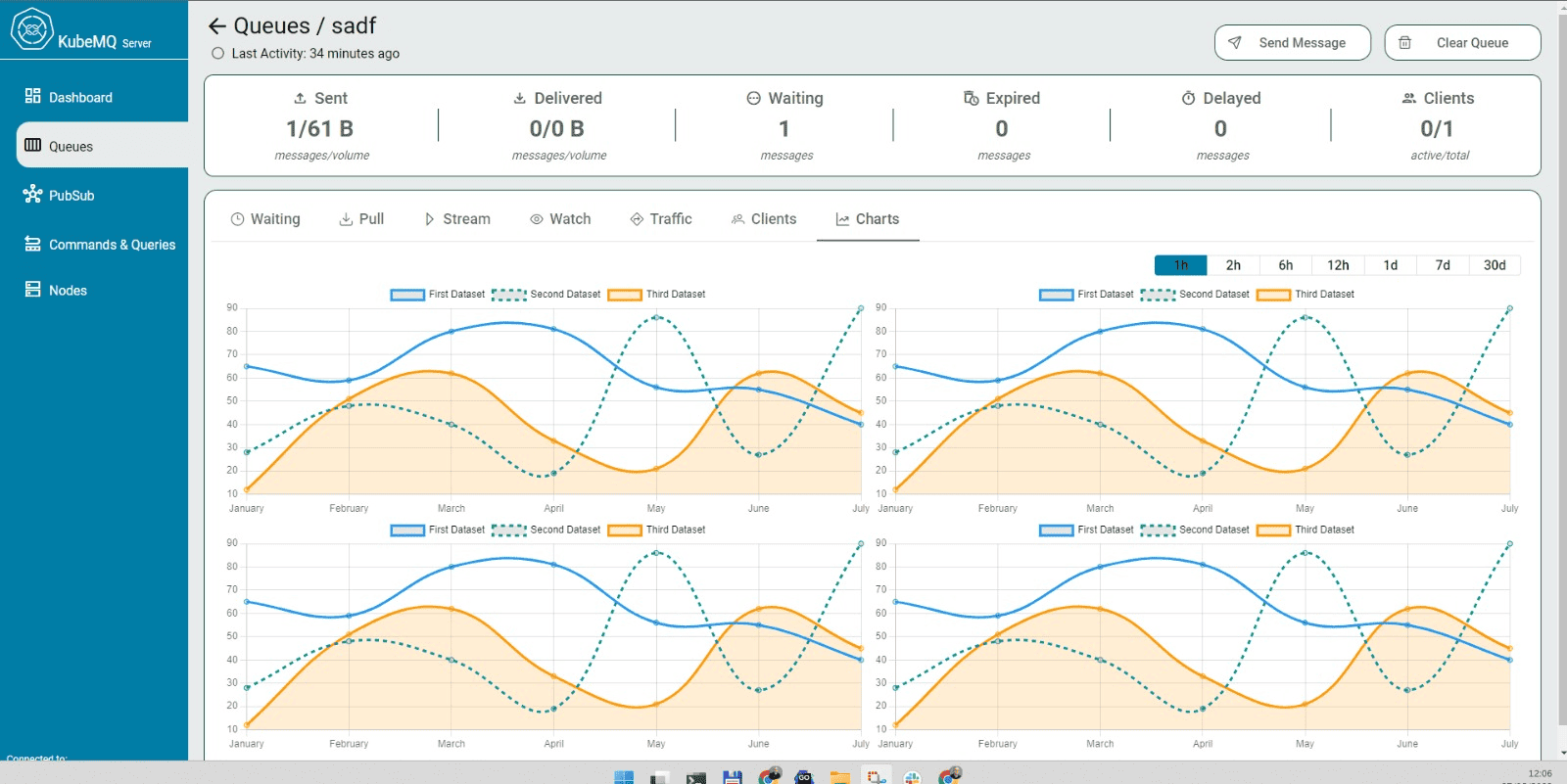The image size is (1567, 784).
Task: Switch to the Watch tab
Action: [x=560, y=219]
